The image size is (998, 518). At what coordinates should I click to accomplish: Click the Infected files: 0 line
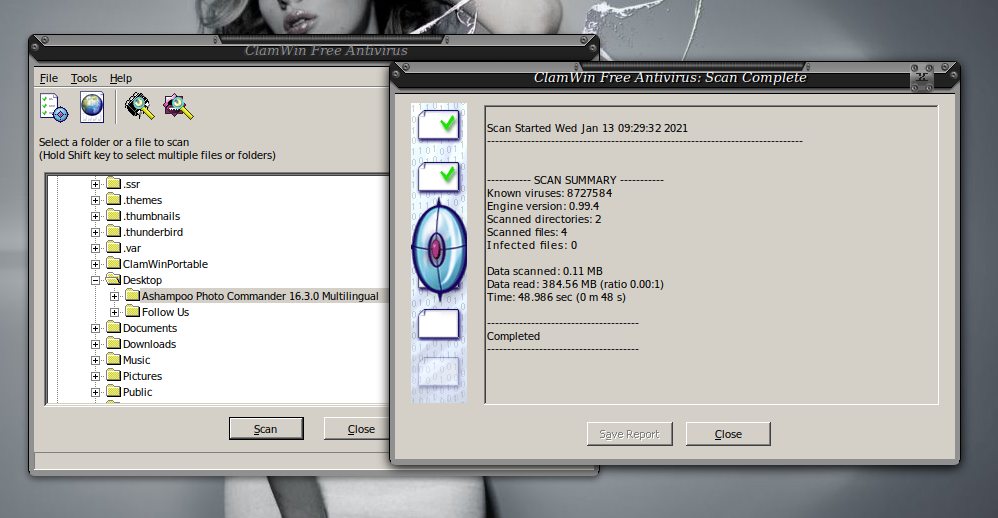532,245
